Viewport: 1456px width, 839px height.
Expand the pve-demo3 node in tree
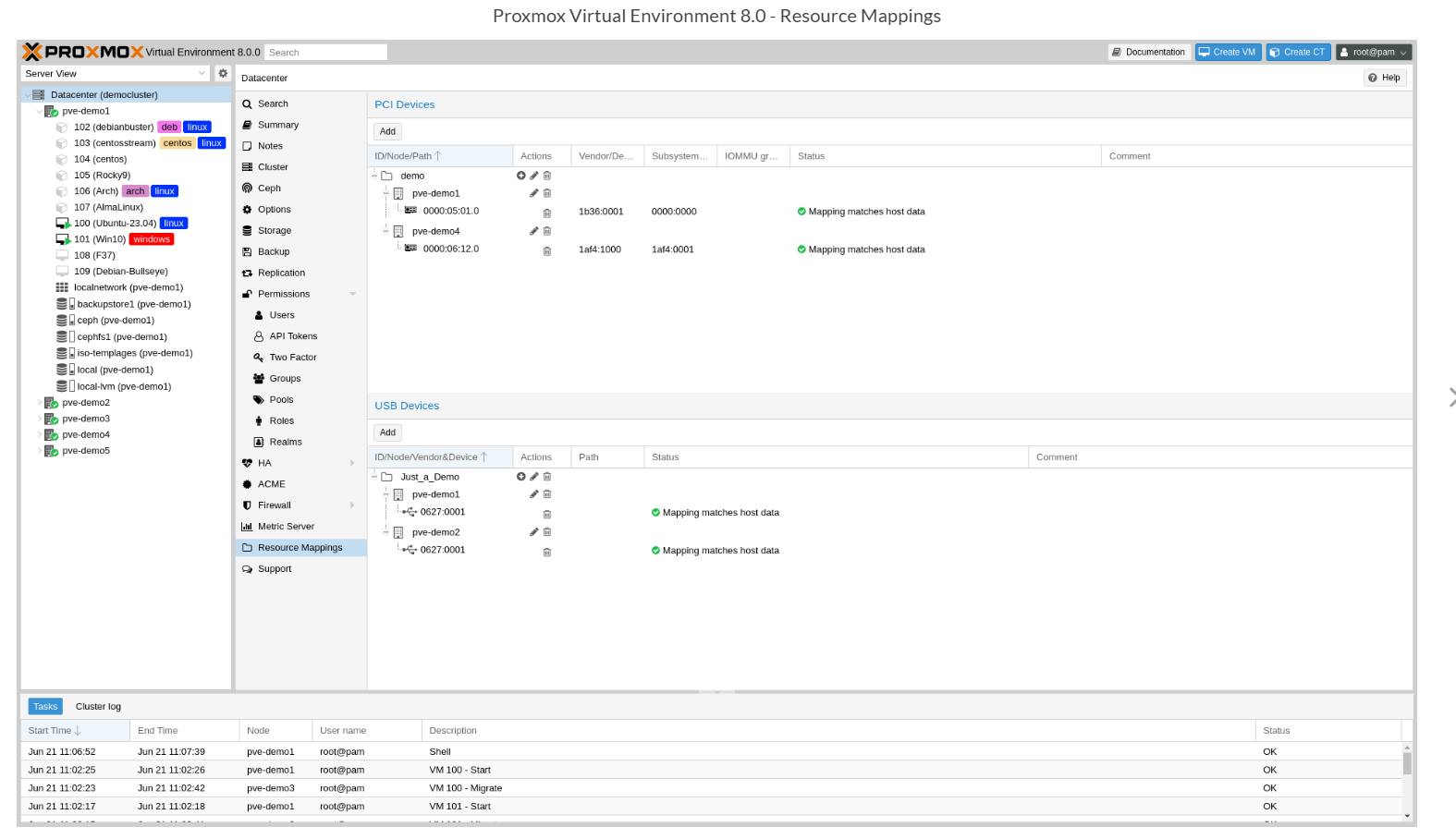(39, 419)
